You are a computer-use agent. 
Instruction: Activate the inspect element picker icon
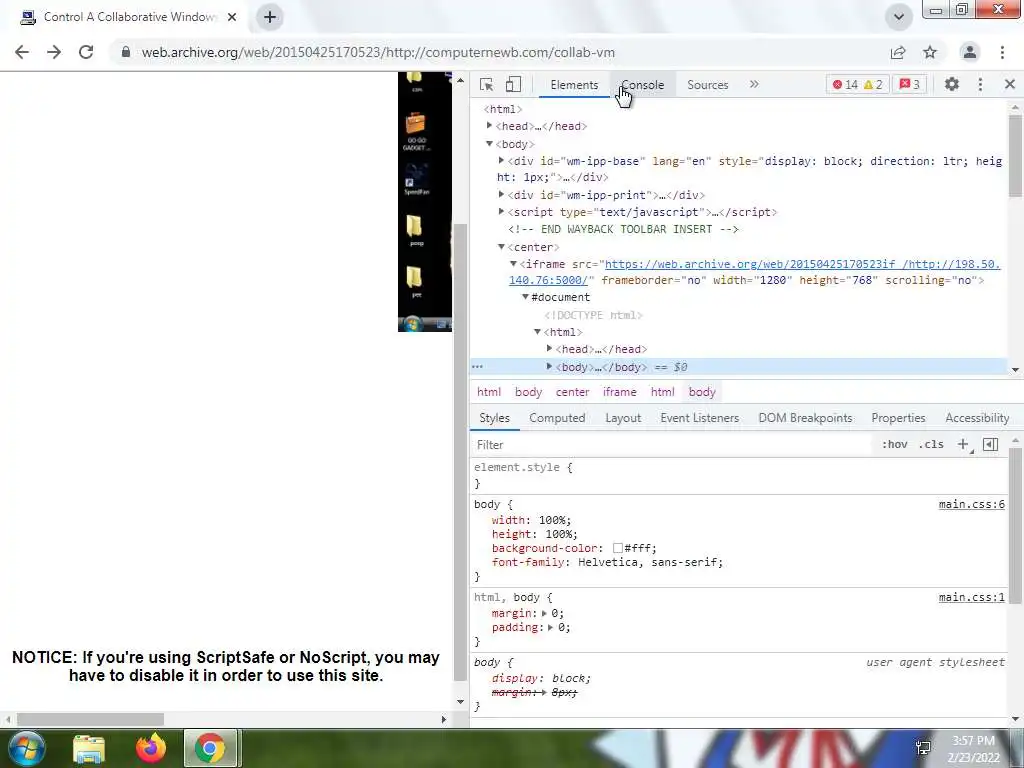tap(486, 84)
